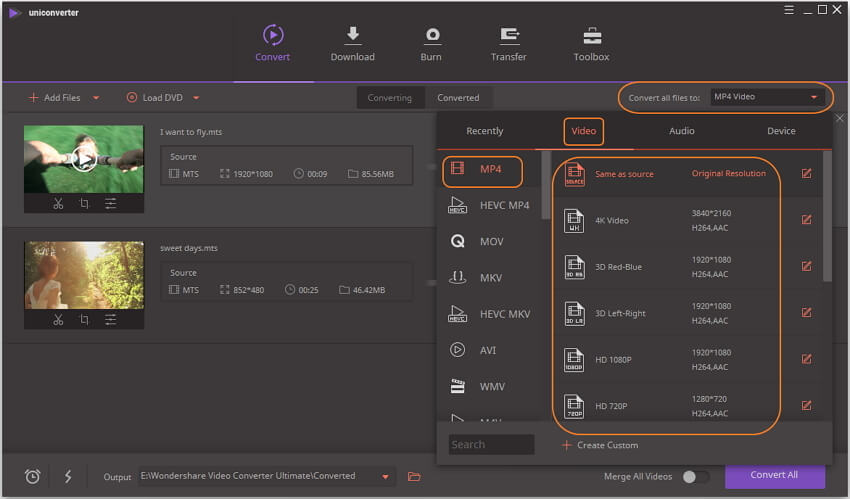The image size is (850, 499).
Task: Edit the 4K Video preset settings
Action: [807, 219]
